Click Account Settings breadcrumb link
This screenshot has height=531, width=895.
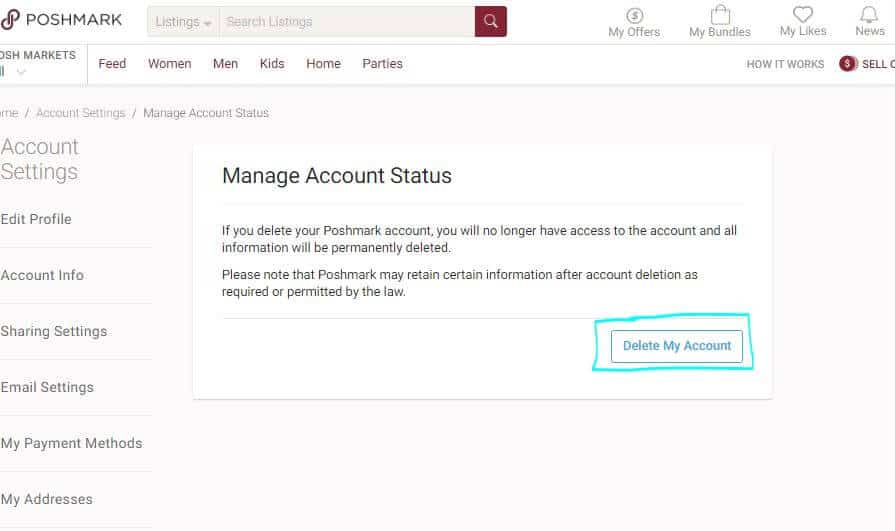(x=80, y=113)
